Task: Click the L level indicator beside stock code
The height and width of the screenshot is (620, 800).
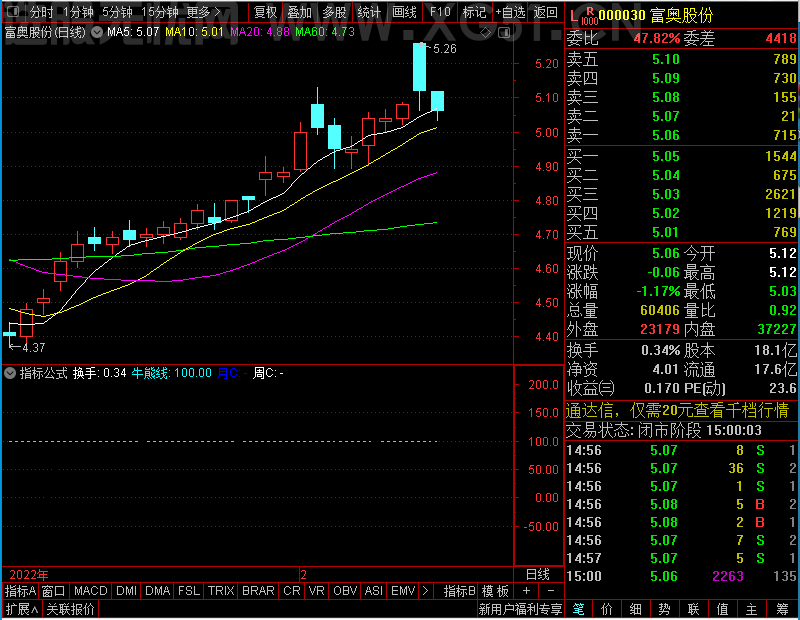Action: click(x=574, y=17)
